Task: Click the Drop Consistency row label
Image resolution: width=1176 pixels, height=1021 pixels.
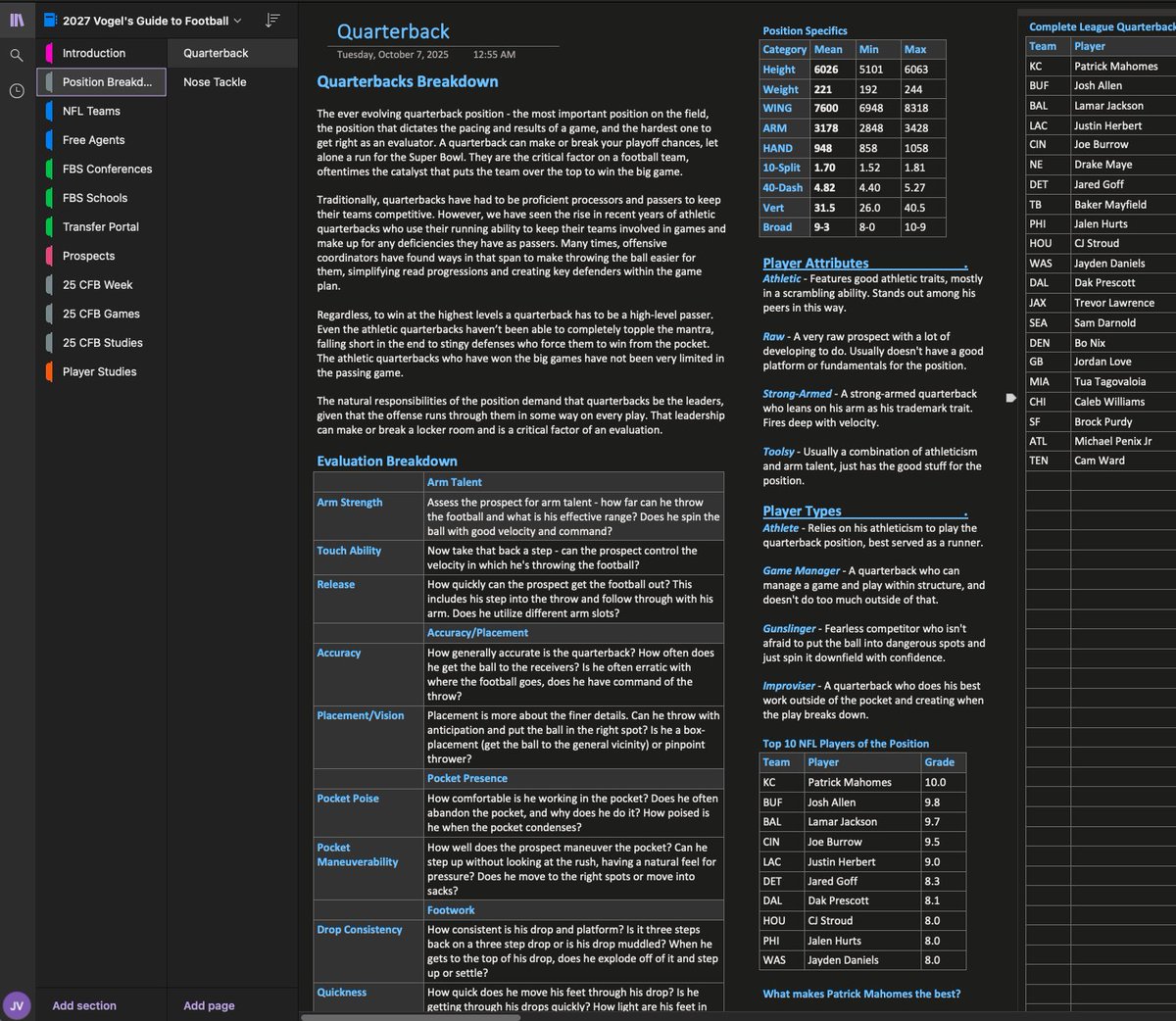Action: pyautogui.click(x=360, y=930)
